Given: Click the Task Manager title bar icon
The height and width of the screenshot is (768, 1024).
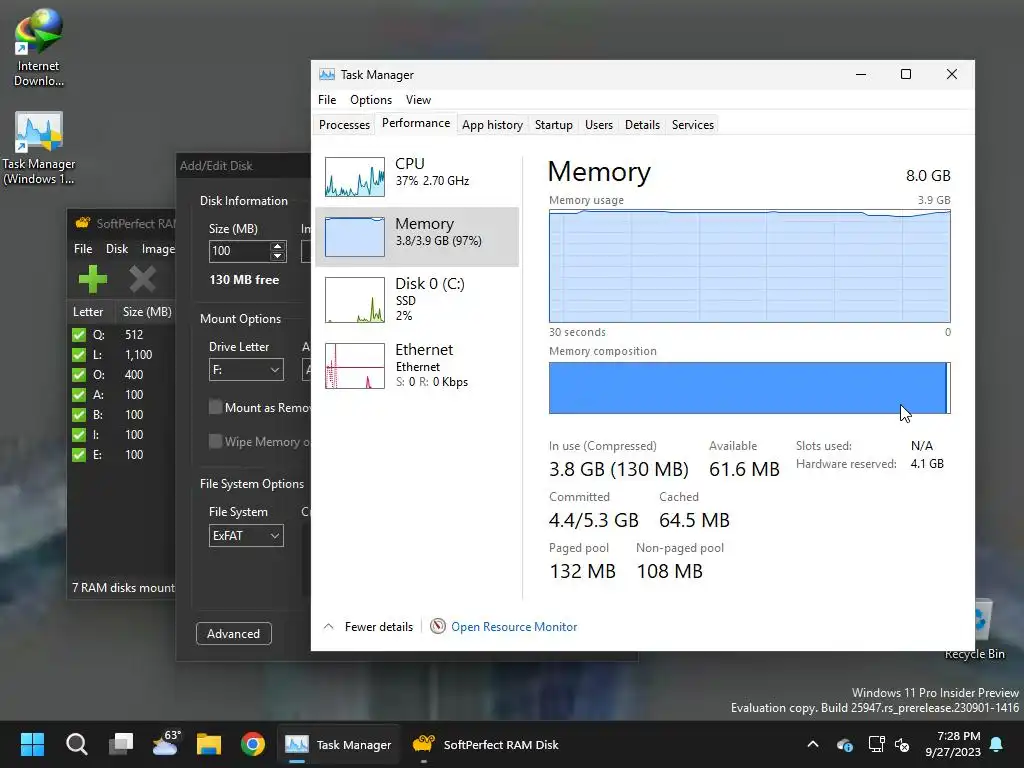Looking at the screenshot, I should pos(327,74).
